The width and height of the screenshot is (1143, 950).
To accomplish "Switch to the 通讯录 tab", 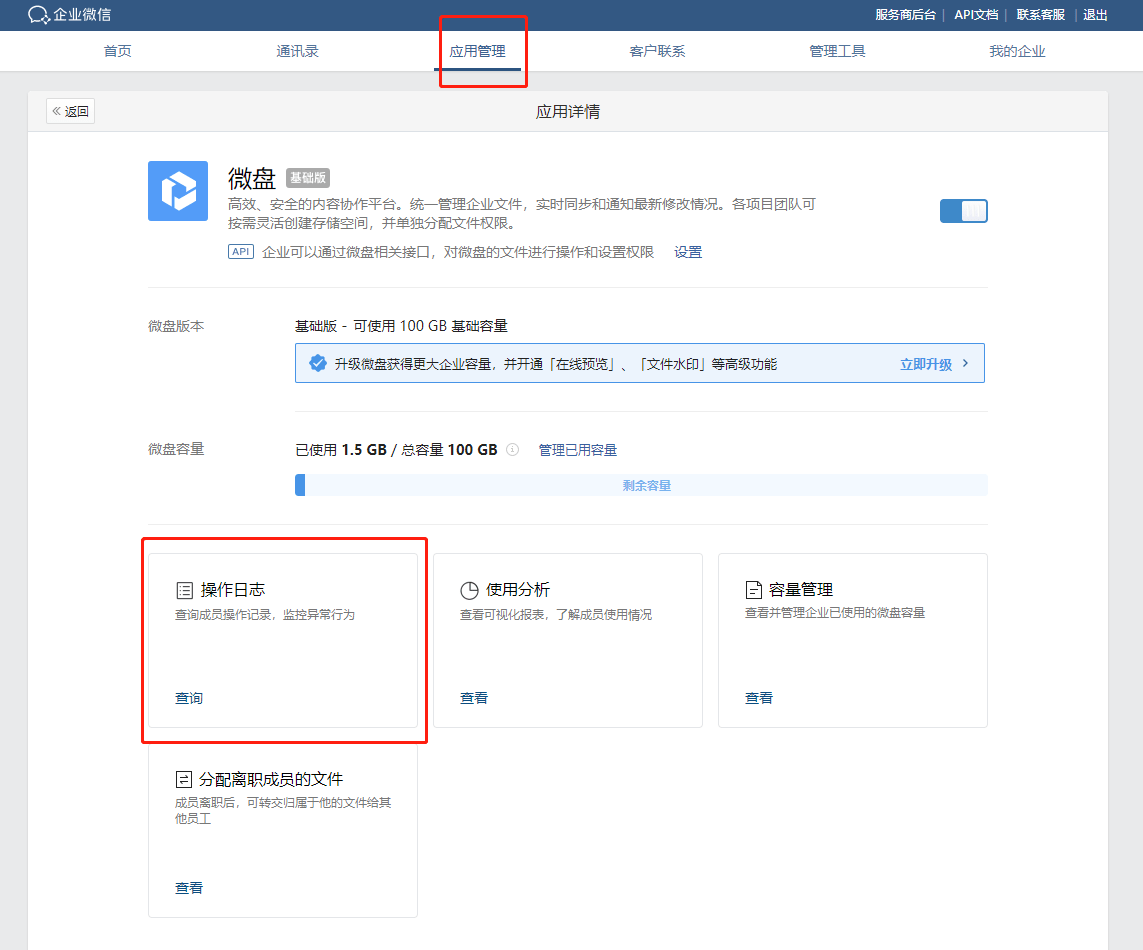I will click(297, 50).
